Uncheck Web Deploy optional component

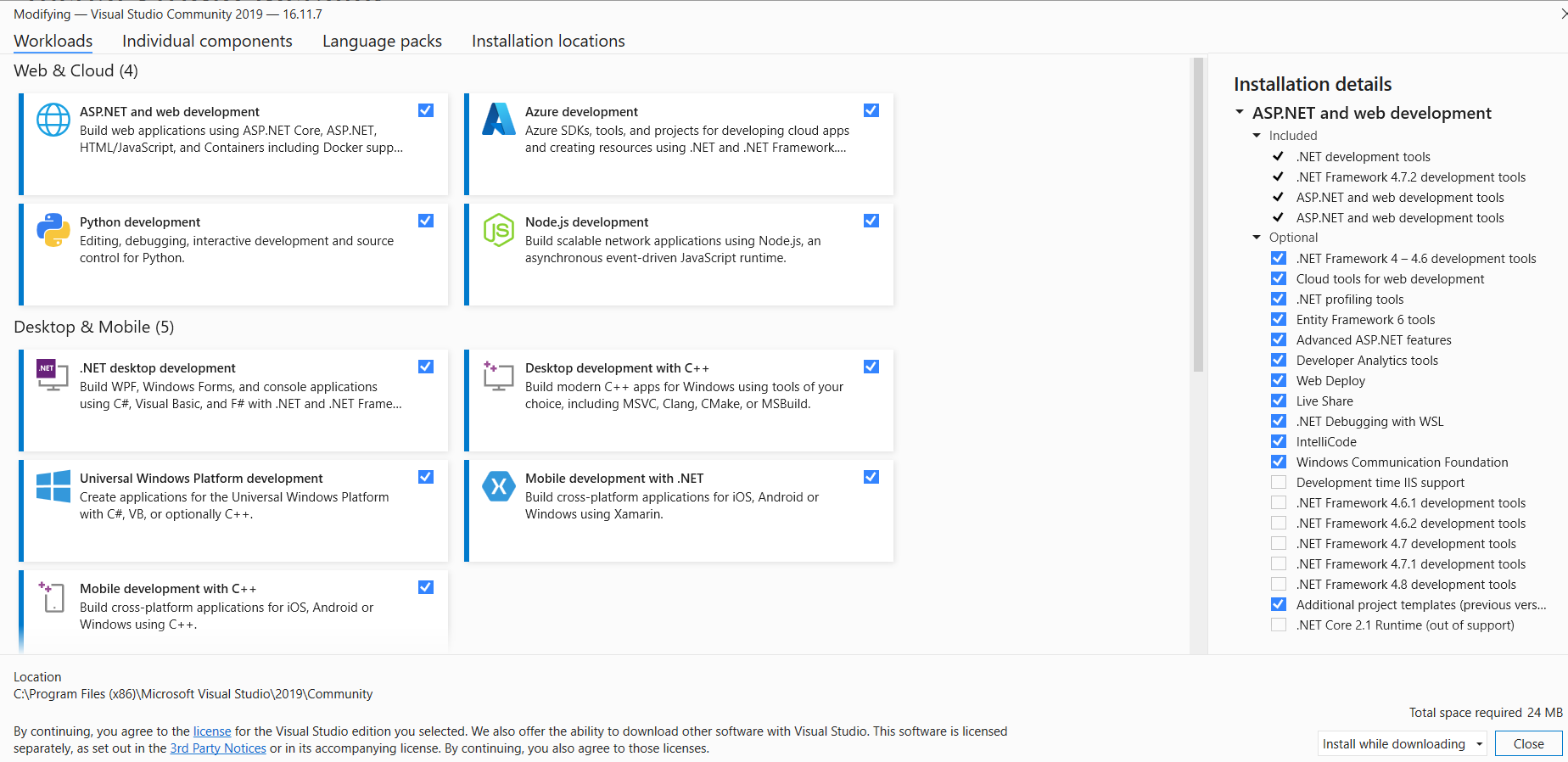pos(1279,380)
